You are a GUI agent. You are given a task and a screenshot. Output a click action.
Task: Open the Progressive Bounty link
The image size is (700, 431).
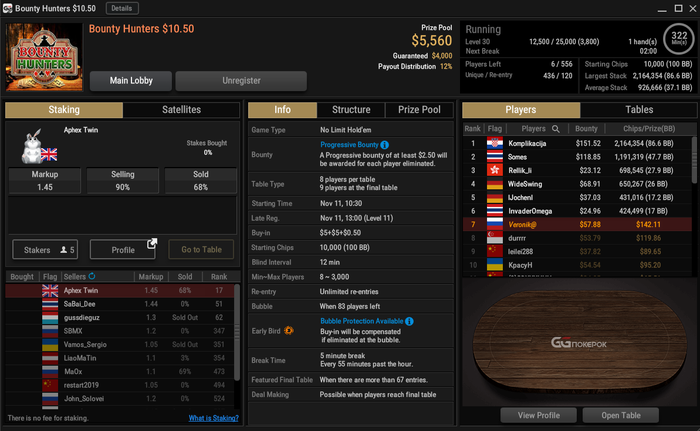click(x=349, y=145)
